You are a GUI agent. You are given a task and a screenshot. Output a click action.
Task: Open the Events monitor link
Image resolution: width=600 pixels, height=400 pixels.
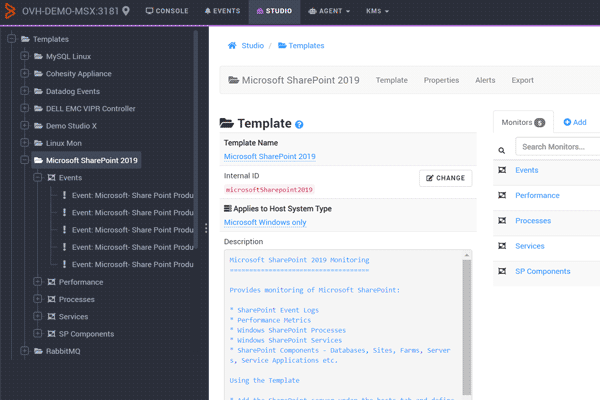point(527,170)
